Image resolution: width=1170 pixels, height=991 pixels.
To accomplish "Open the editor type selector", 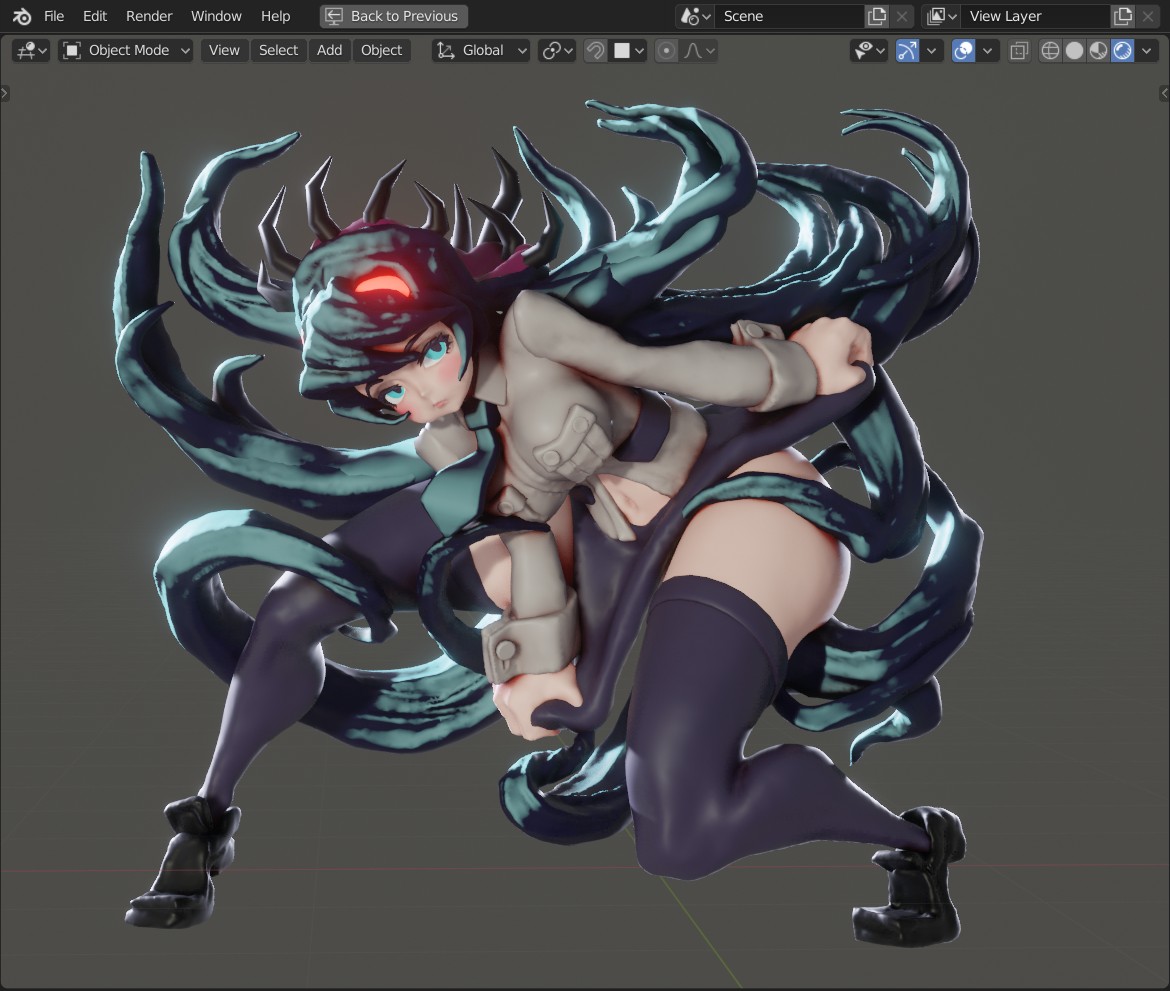I will pyautogui.click(x=31, y=50).
